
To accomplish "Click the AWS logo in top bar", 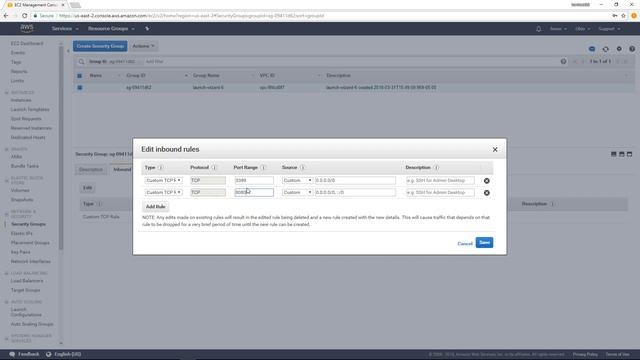I will [x=27, y=28].
